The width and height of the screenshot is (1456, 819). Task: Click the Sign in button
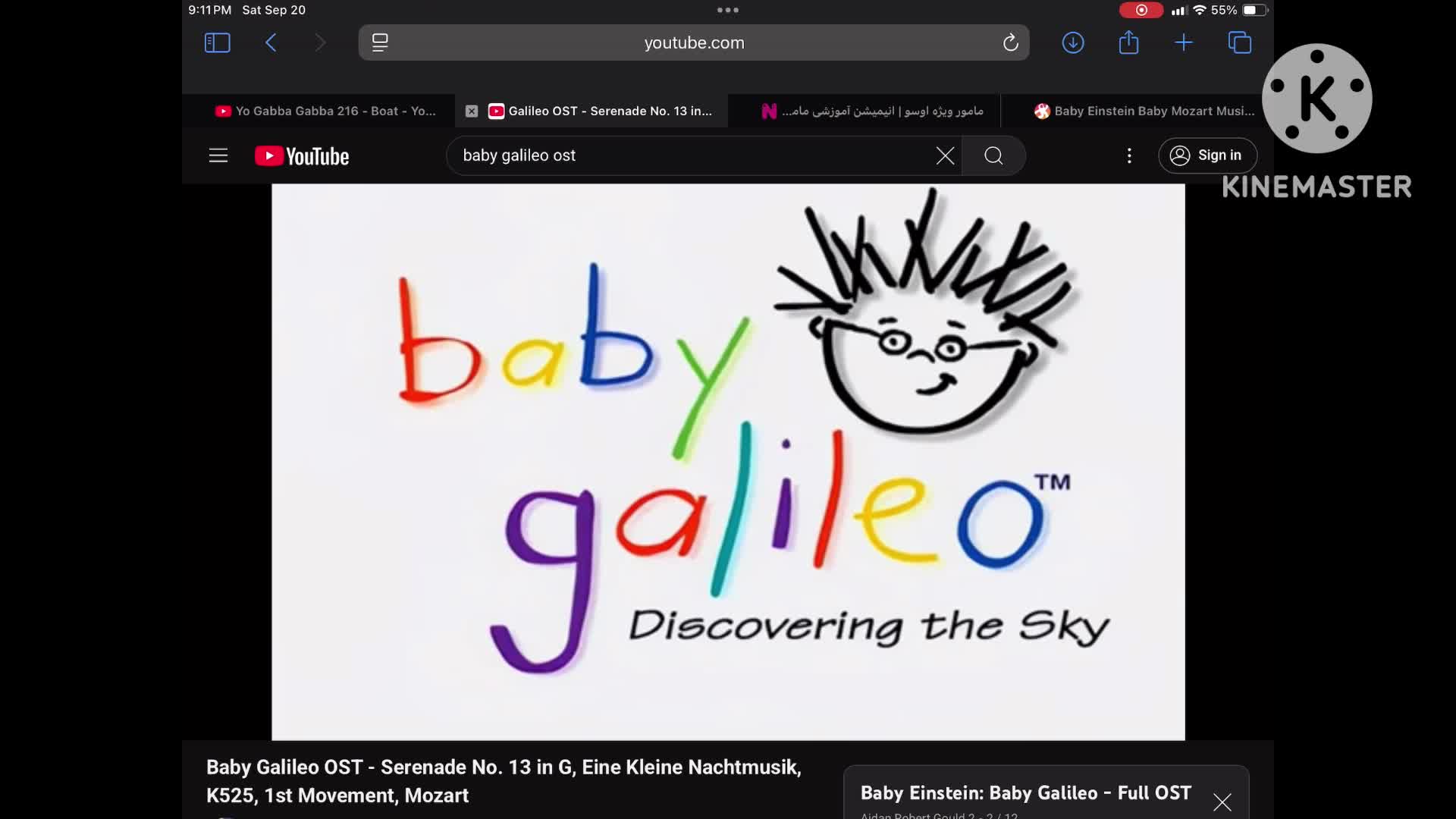tap(1207, 155)
